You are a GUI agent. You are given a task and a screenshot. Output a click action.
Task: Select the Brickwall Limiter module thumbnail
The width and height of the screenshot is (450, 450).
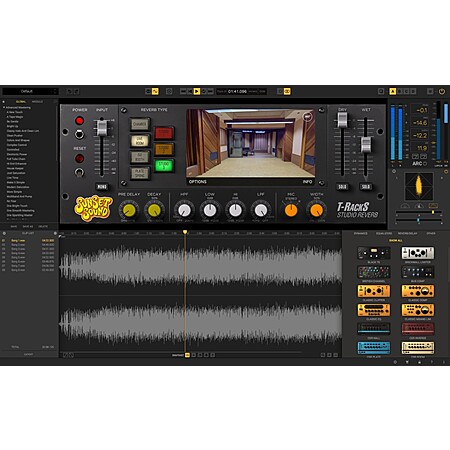418,253
